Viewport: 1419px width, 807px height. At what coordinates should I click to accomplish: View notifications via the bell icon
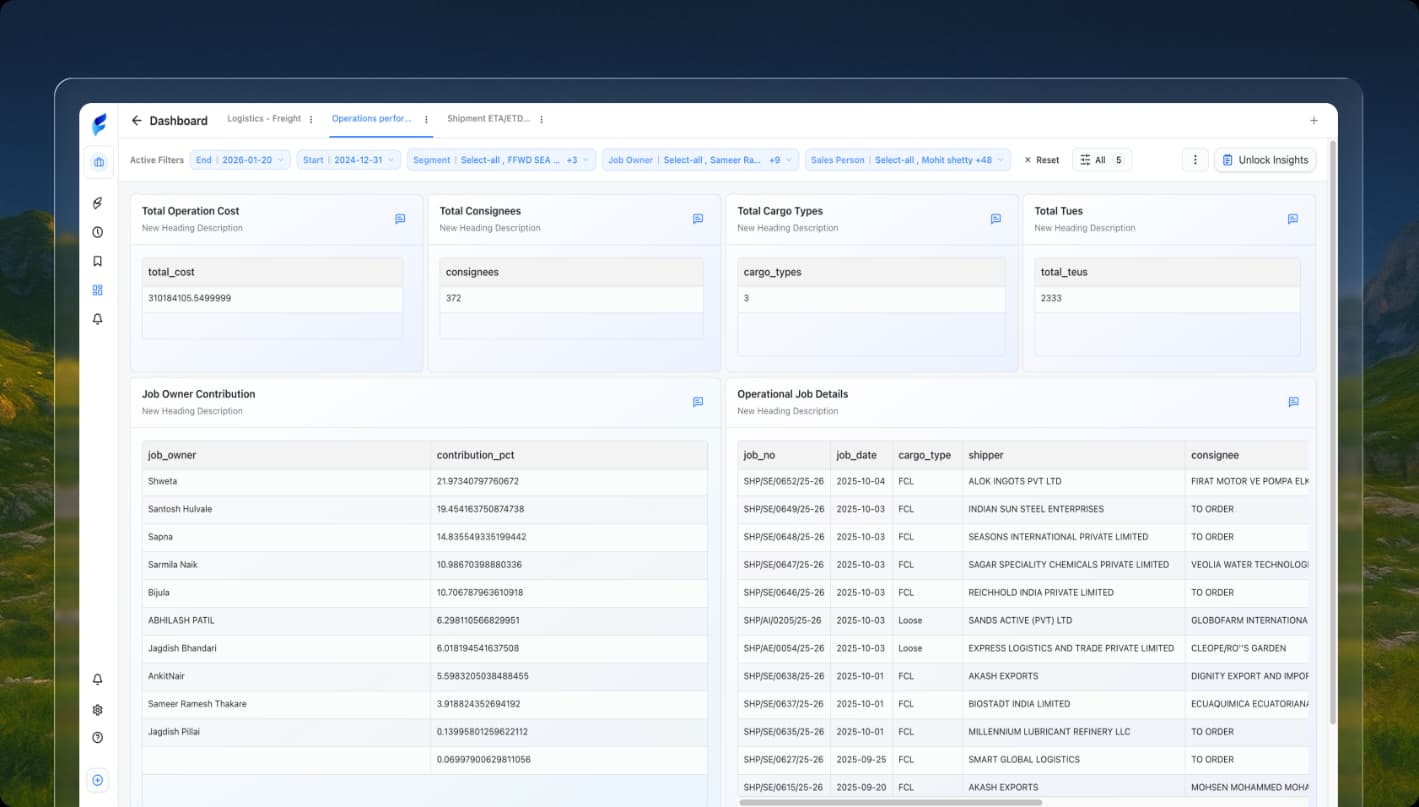97,319
